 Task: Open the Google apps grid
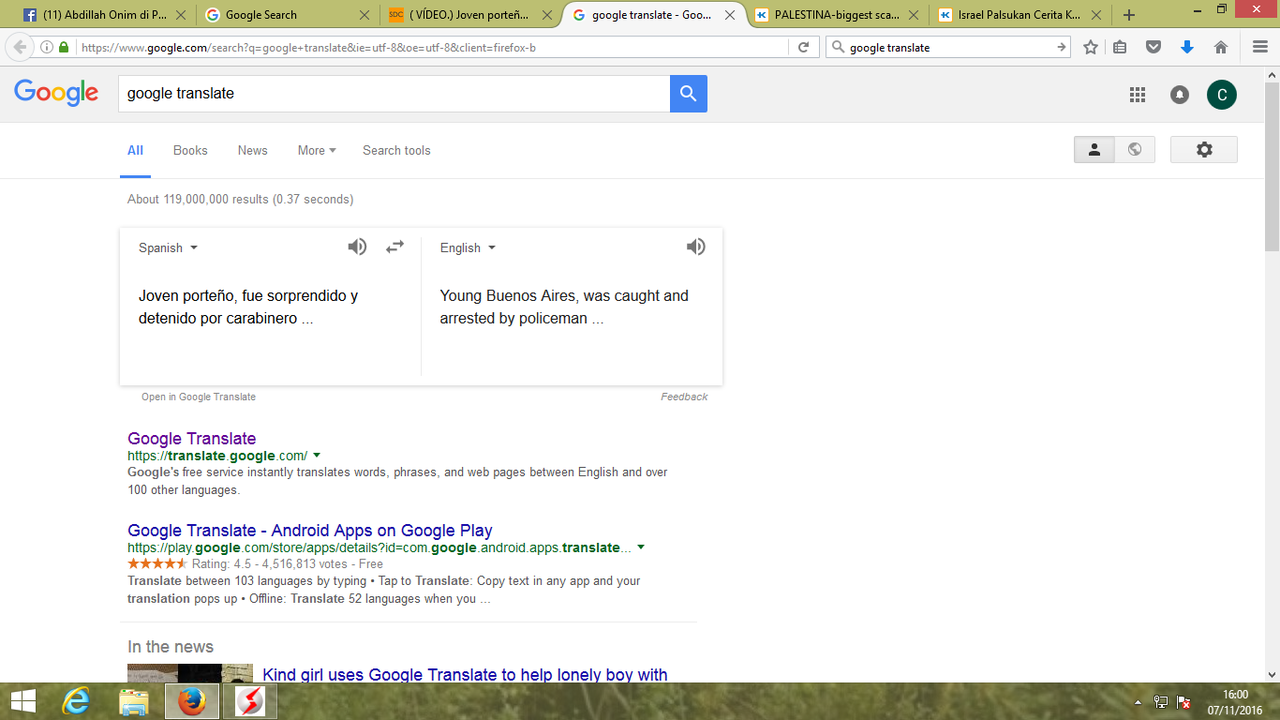tap(1137, 94)
